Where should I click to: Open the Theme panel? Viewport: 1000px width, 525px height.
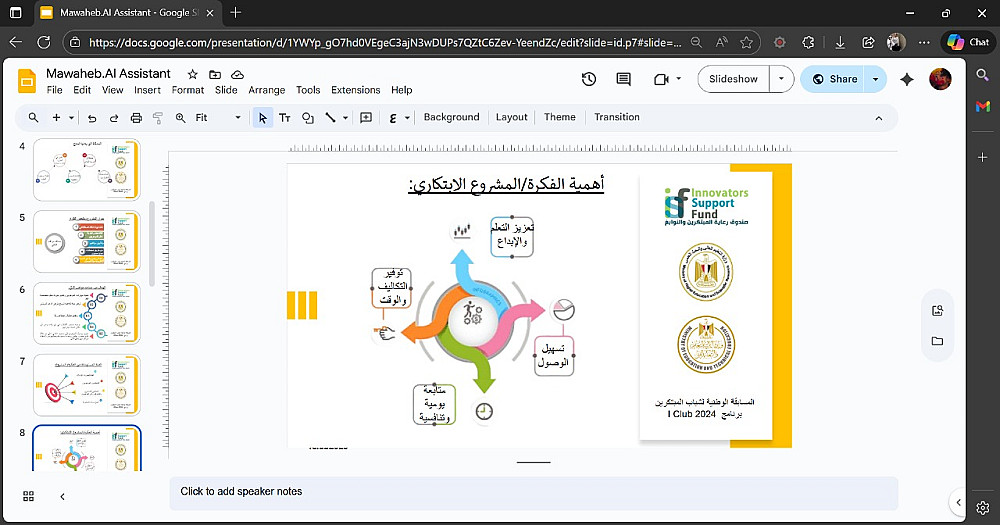[559, 117]
